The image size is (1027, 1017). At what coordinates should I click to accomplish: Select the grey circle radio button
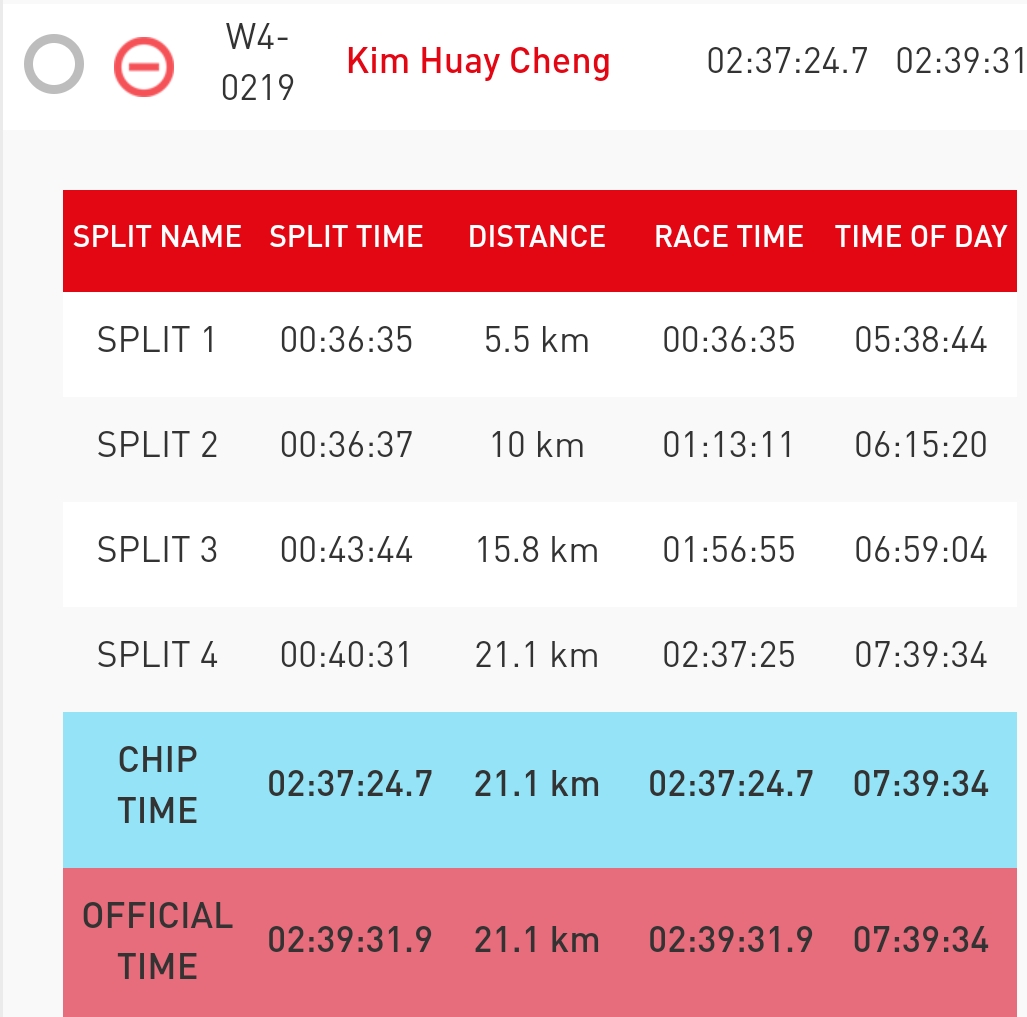coord(54,64)
